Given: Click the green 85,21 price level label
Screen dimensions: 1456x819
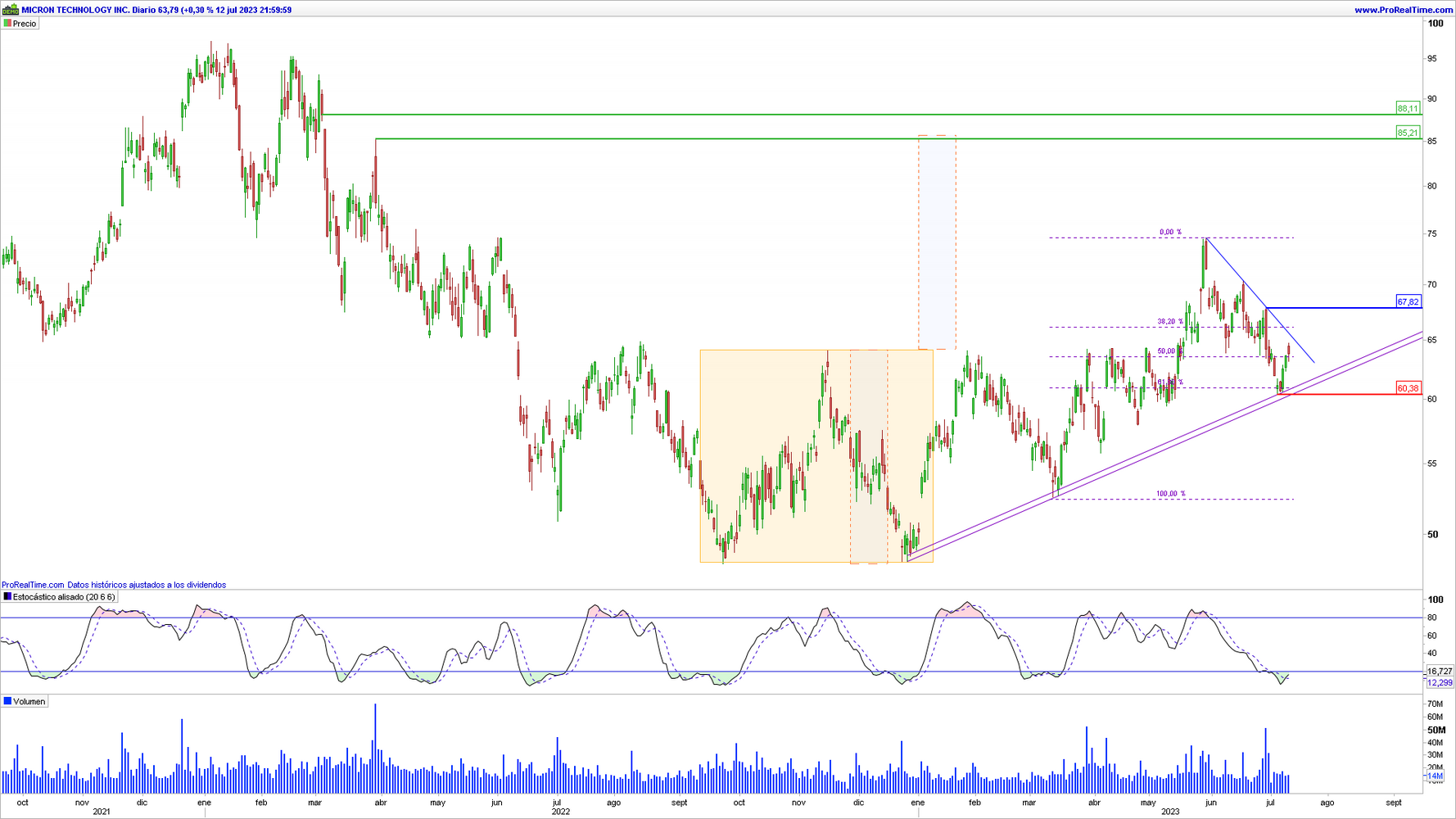Looking at the screenshot, I should 1408,133.
